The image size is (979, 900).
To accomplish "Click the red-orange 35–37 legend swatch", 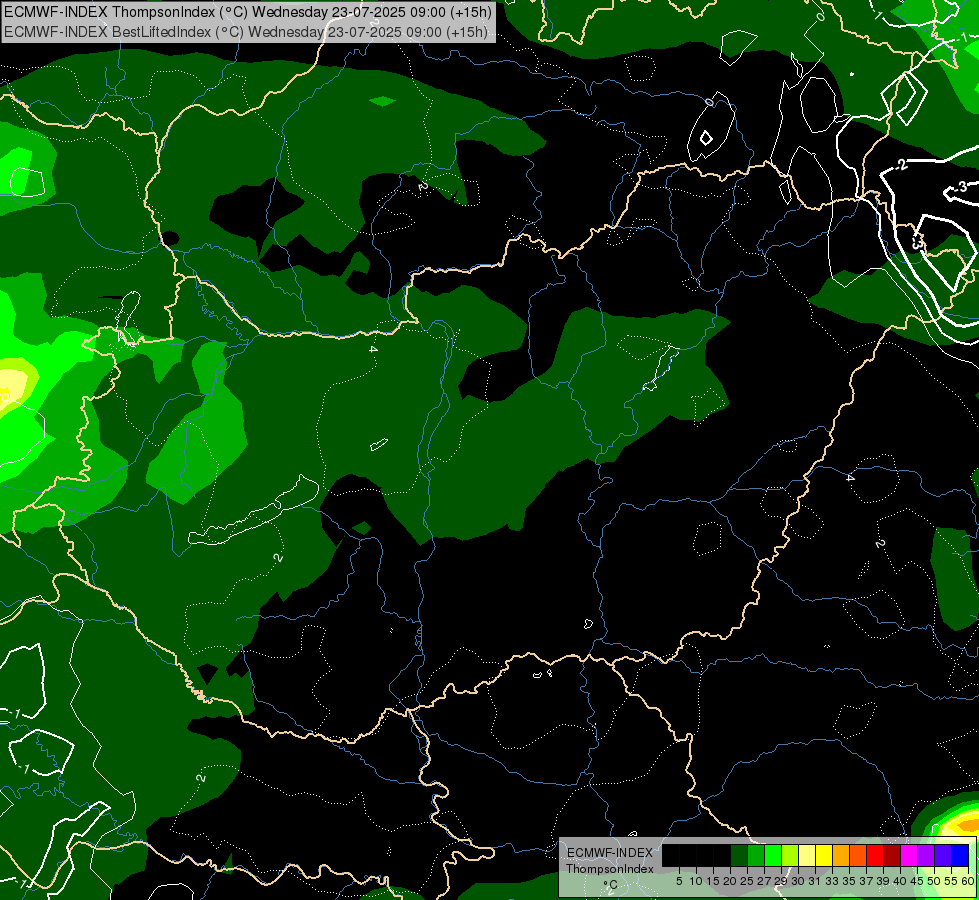I will [x=858, y=855].
